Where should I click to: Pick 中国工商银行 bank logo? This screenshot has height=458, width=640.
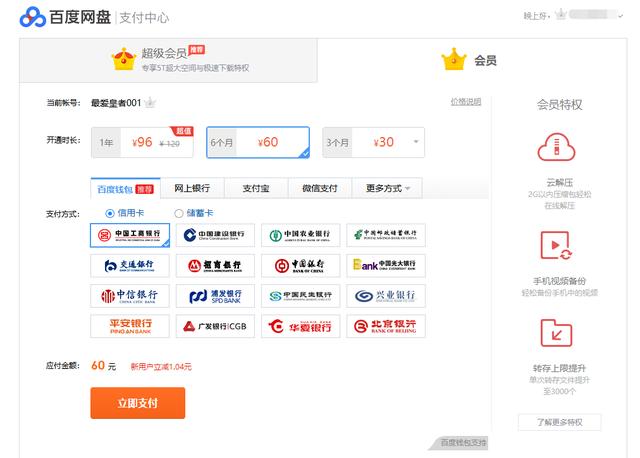point(130,235)
